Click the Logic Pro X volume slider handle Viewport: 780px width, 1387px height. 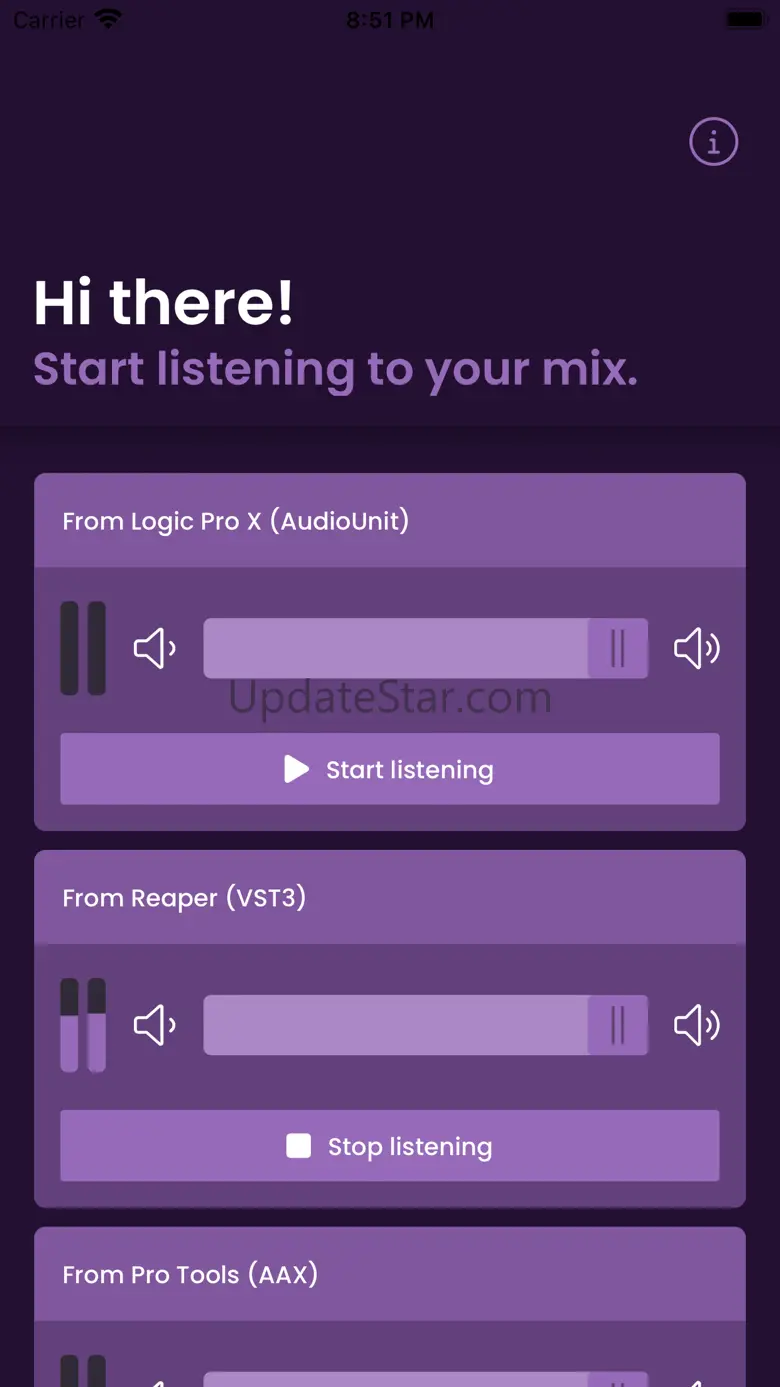(x=618, y=648)
